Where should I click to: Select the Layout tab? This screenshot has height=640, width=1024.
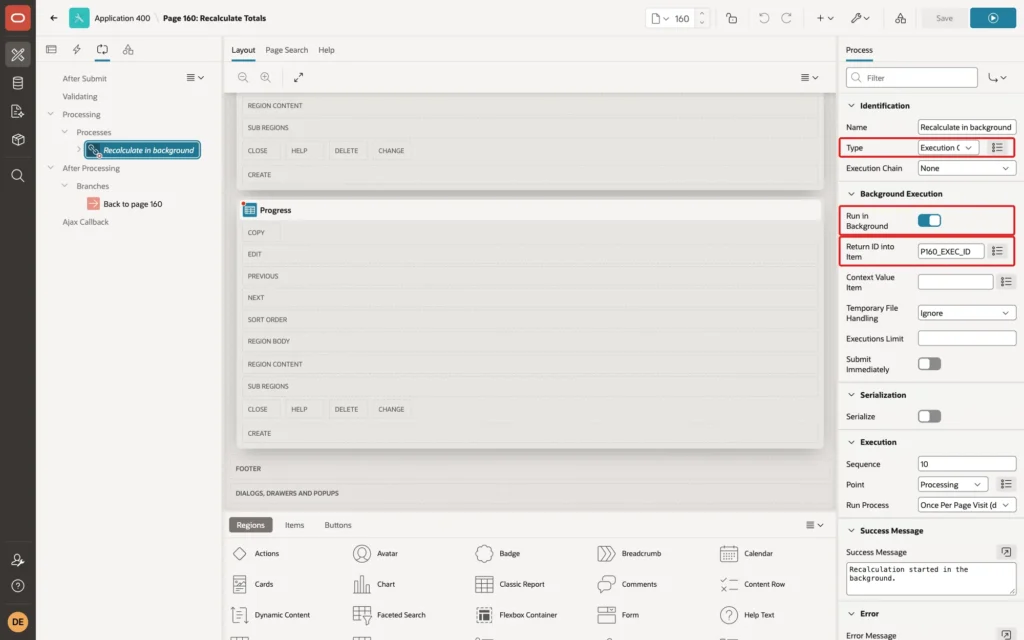coord(243,50)
